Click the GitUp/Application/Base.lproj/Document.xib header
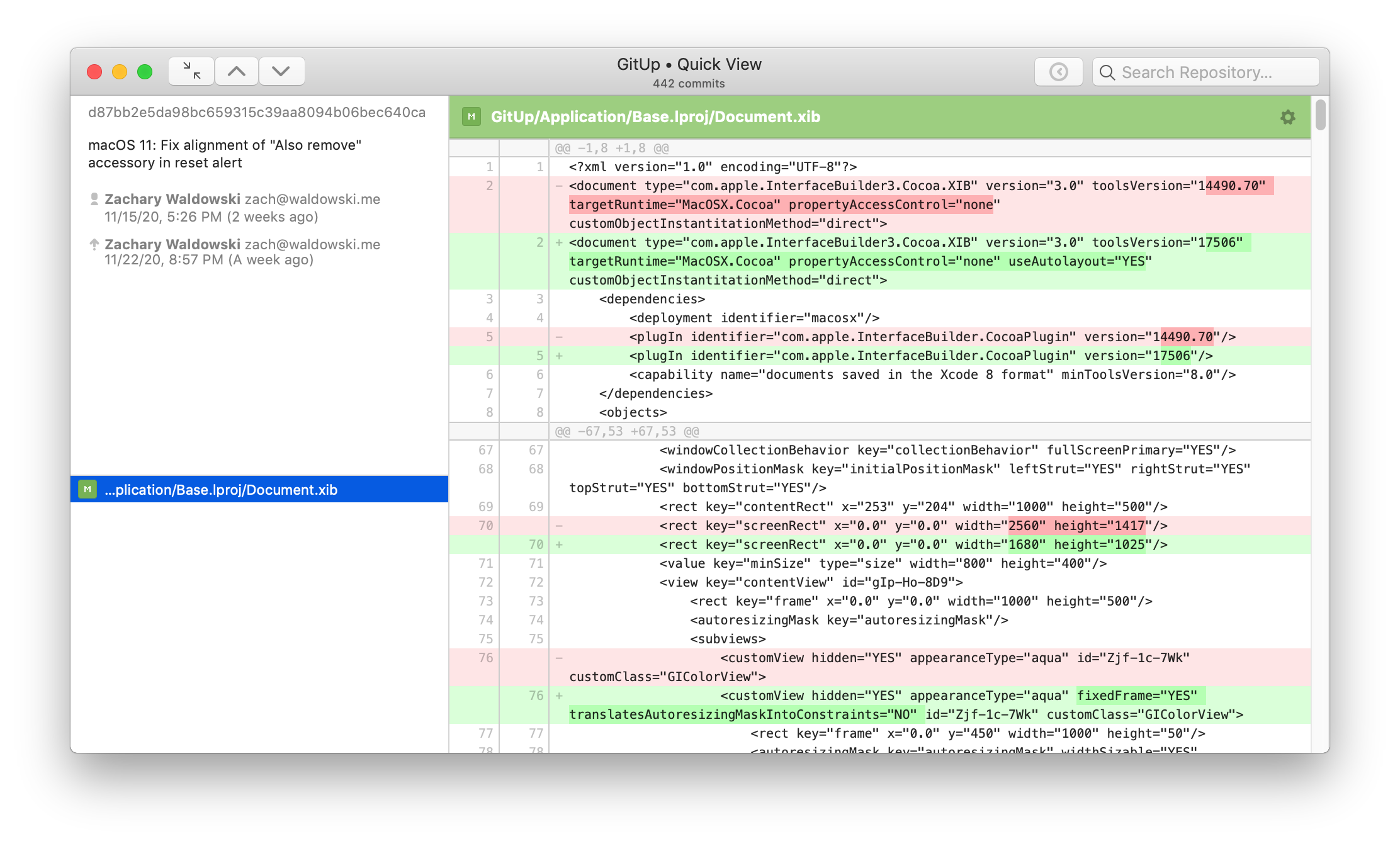Image resolution: width=1400 pixels, height=846 pixels. coord(655,116)
